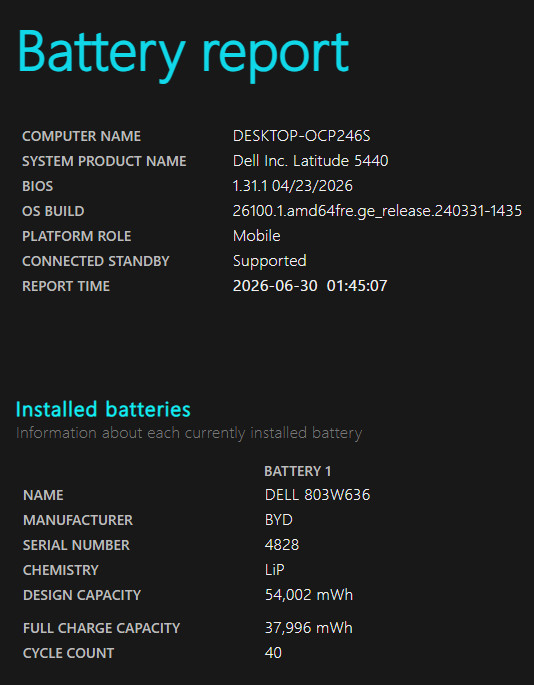The width and height of the screenshot is (534, 685).
Task: Click the COMPUTER NAME label
Action: coord(81,136)
